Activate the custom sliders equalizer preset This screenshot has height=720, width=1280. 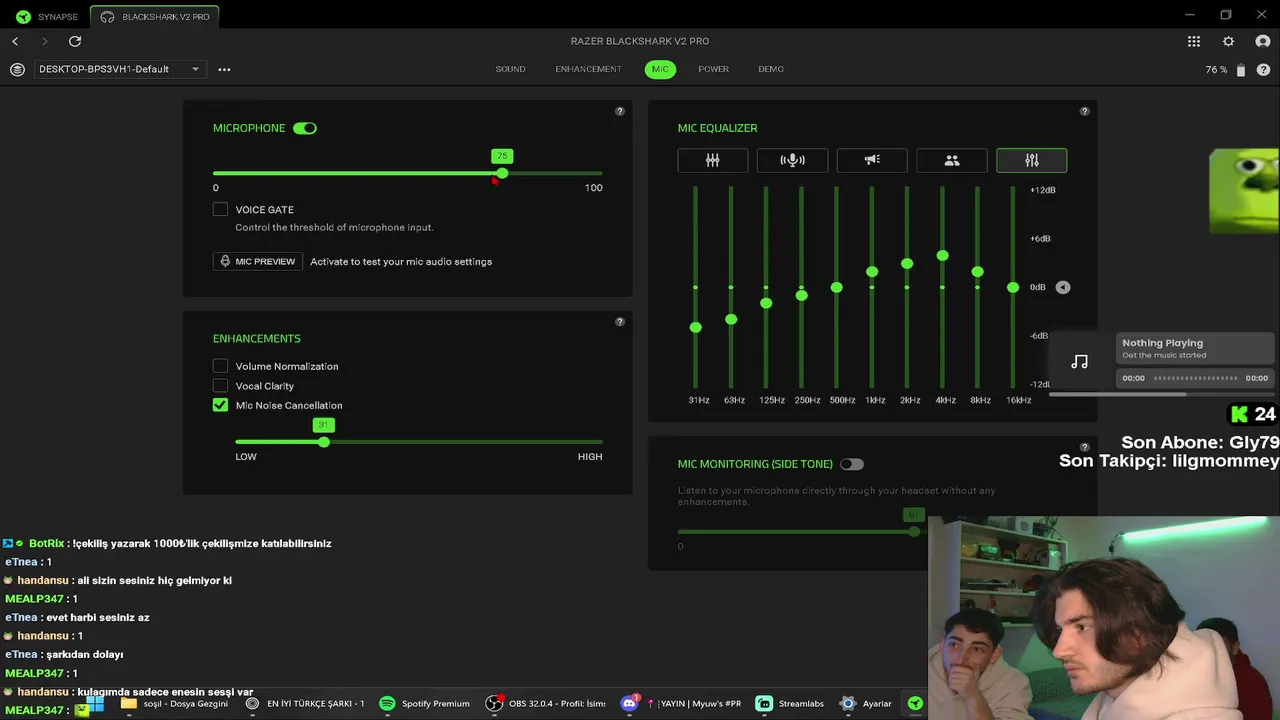coord(1032,160)
